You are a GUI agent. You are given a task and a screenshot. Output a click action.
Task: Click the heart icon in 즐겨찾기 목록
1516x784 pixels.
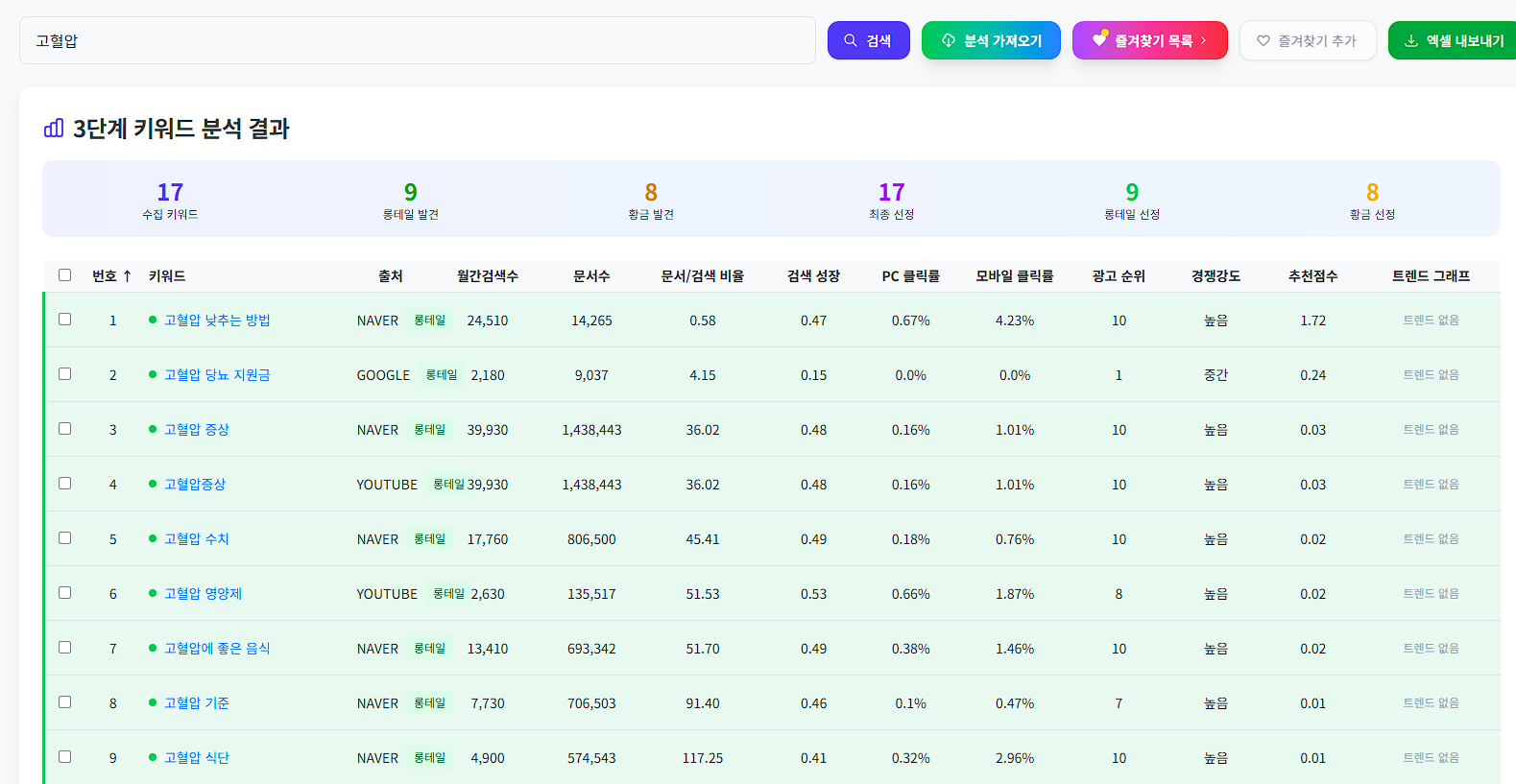[1099, 39]
